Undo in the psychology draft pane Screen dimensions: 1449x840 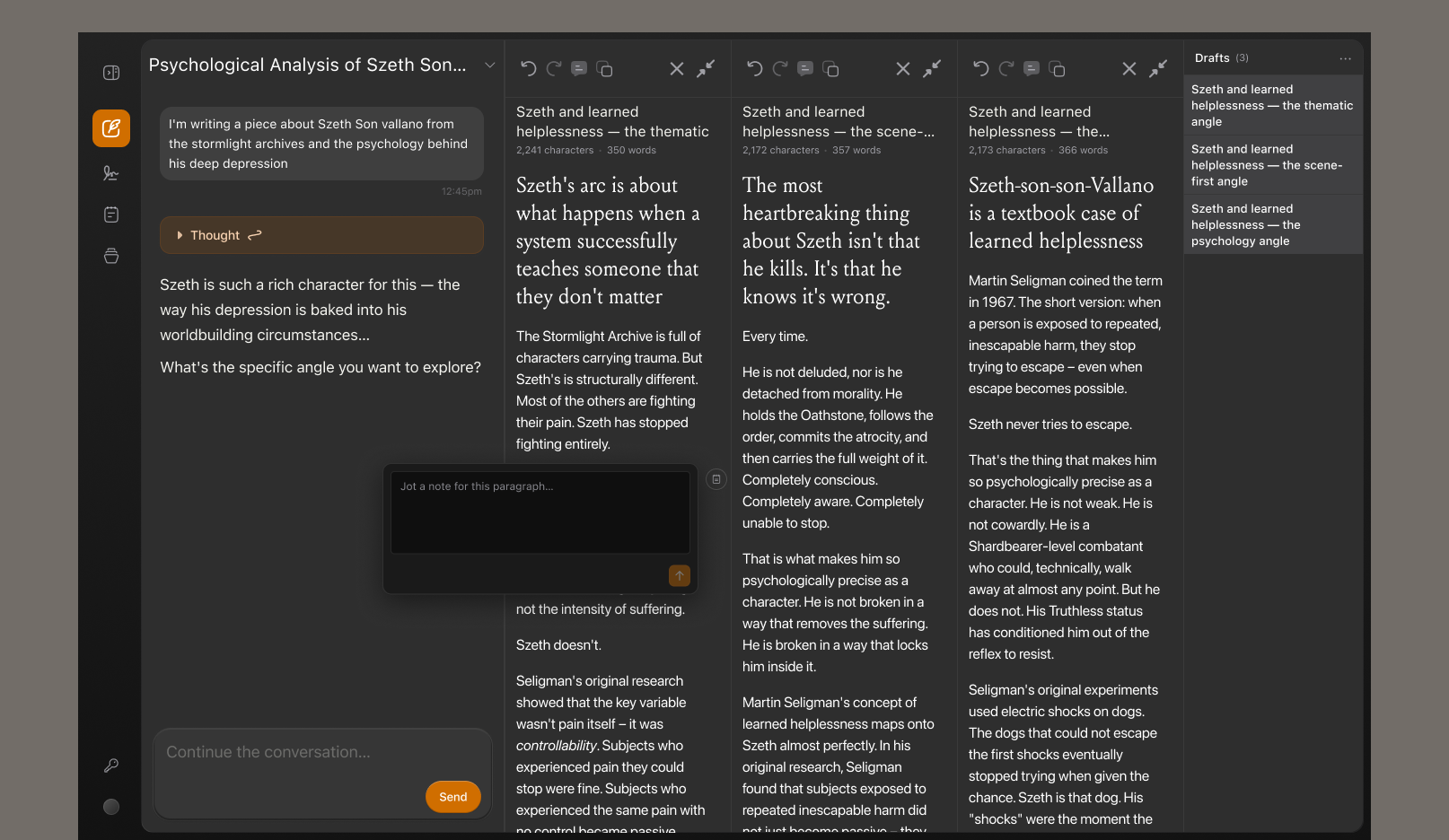(x=981, y=69)
